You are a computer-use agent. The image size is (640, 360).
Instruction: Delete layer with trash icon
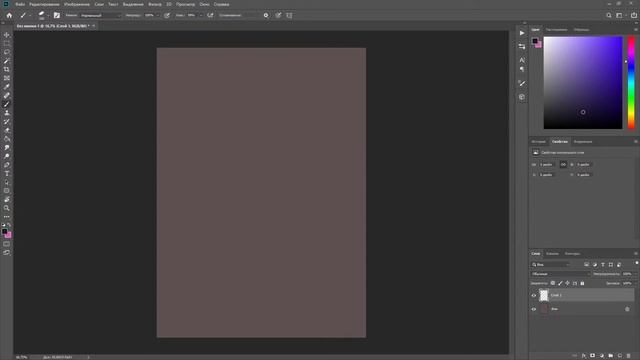click(629, 356)
